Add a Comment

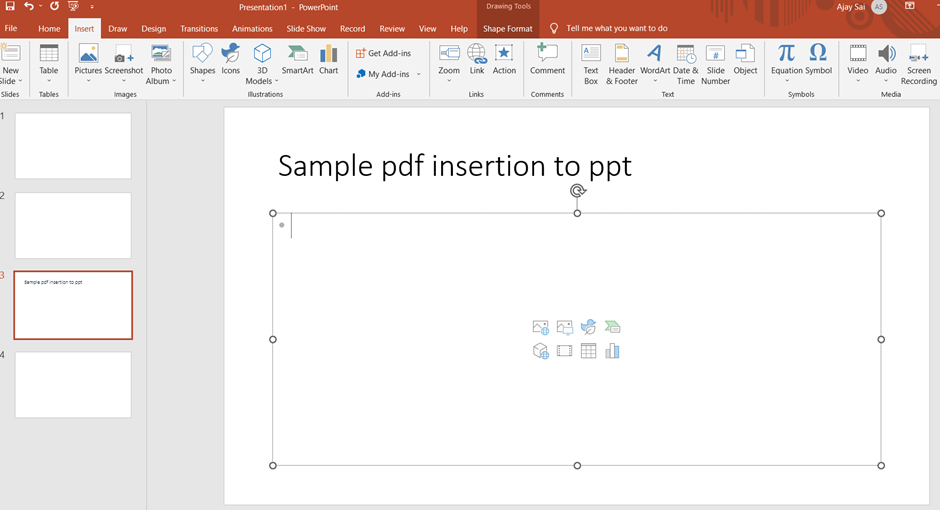pos(547,59)
